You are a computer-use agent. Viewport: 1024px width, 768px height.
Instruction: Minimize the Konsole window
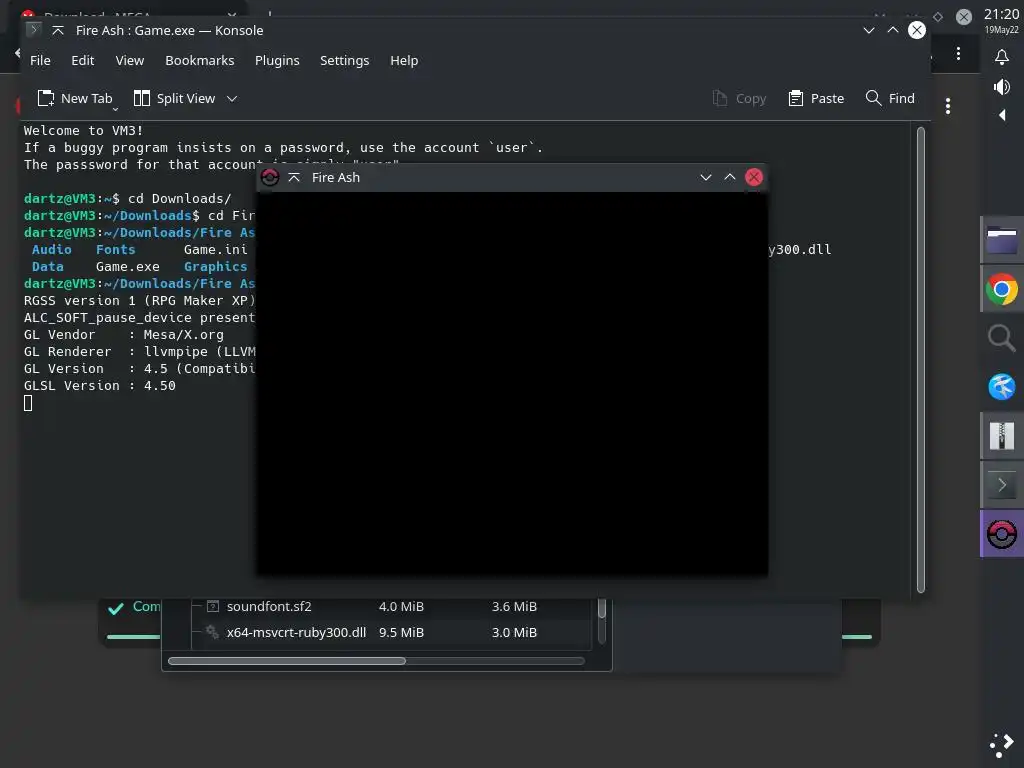point(869,30)
